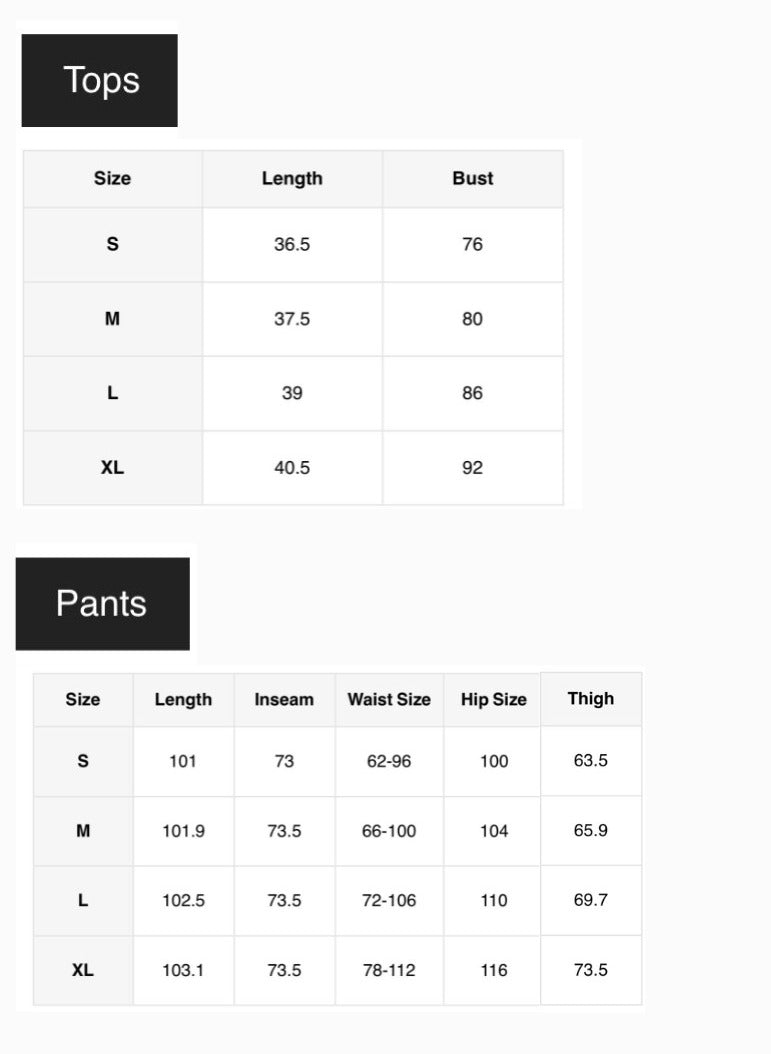Select the Bust column header
Viewport: 771px width, 1054px height.
(x=472, y=178)
